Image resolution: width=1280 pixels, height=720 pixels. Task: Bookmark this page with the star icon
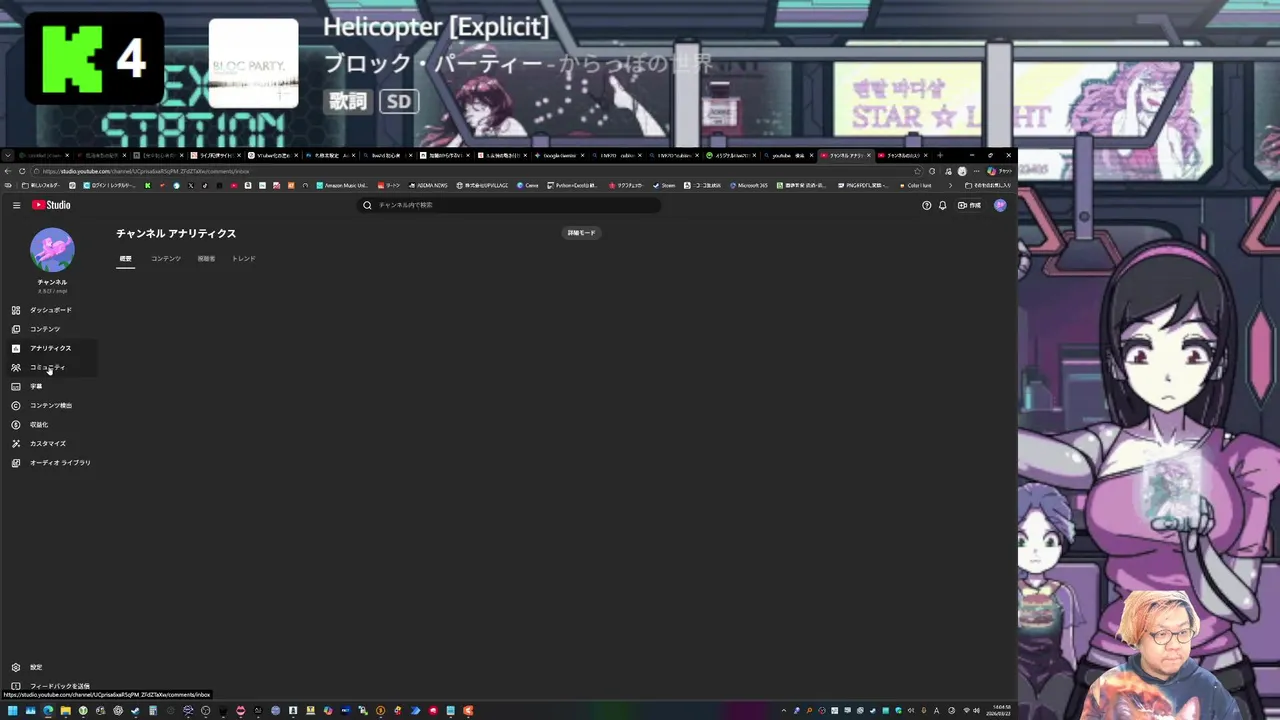[x=917, y=171]
